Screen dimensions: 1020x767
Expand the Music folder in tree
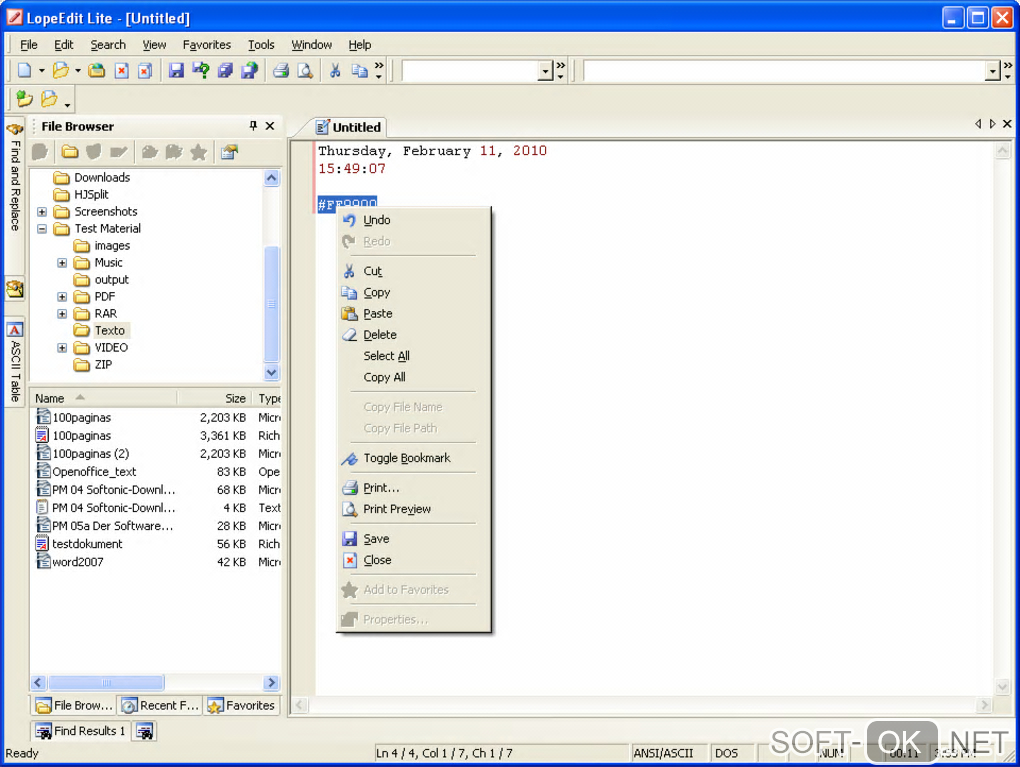(62, 263)
